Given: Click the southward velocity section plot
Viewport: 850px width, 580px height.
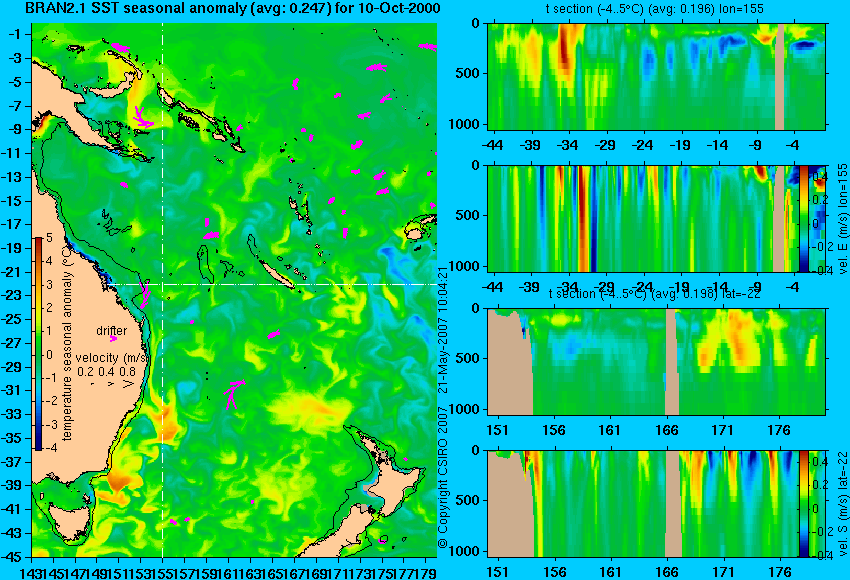Looking at the screenshot, I should click(x=656, y=504).
